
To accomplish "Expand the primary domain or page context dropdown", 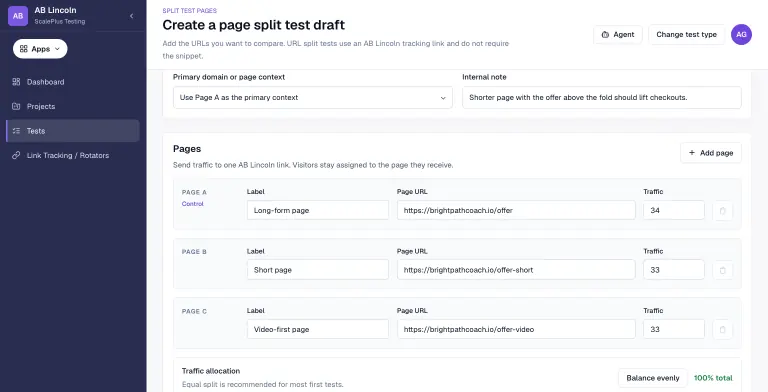I will pyautogui.click(x=312, y=98).
